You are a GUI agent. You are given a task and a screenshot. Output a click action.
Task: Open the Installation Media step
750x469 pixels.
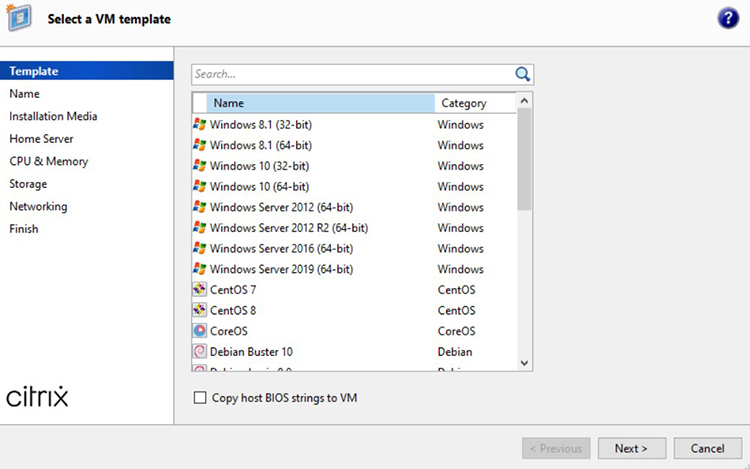(53, 116)
